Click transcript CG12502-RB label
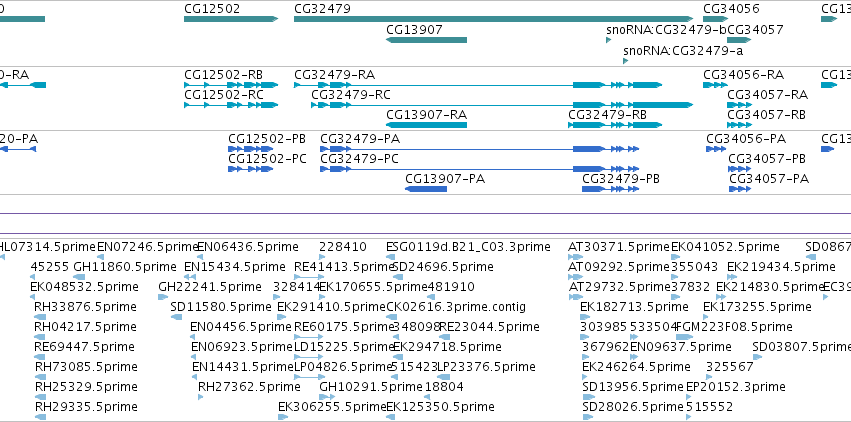This screenshot has width=851, height=422. point(224,74)
